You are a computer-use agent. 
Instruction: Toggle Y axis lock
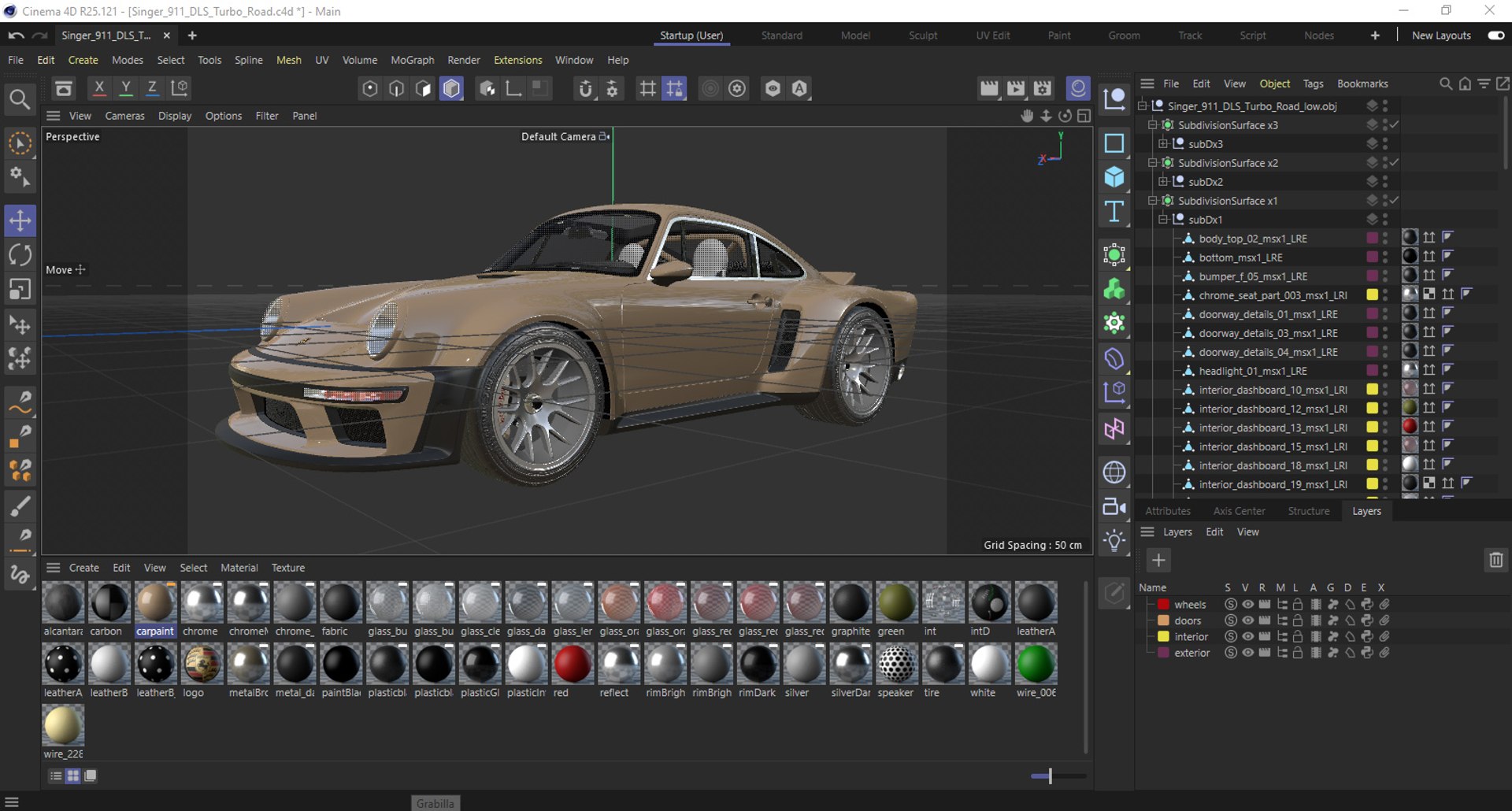[x=125, y=88]
